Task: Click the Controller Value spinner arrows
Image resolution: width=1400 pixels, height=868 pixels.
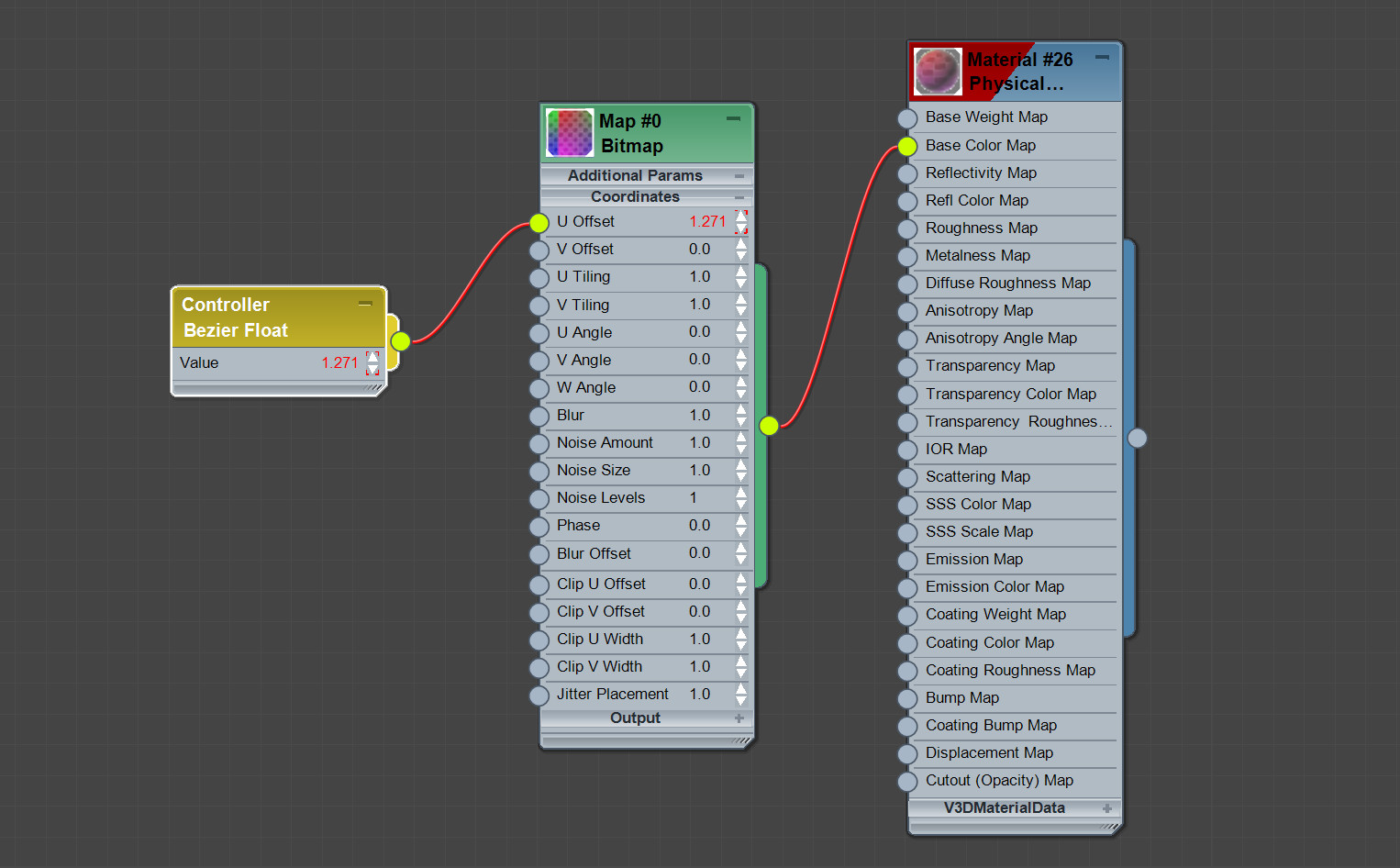Action: (x=372, y=362)
